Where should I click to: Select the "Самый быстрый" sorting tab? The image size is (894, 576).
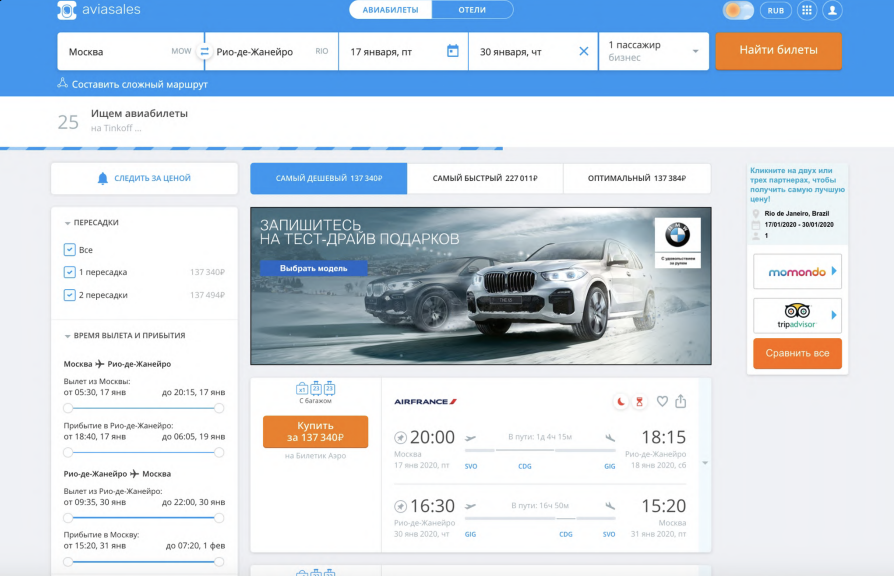click(485, 178)
